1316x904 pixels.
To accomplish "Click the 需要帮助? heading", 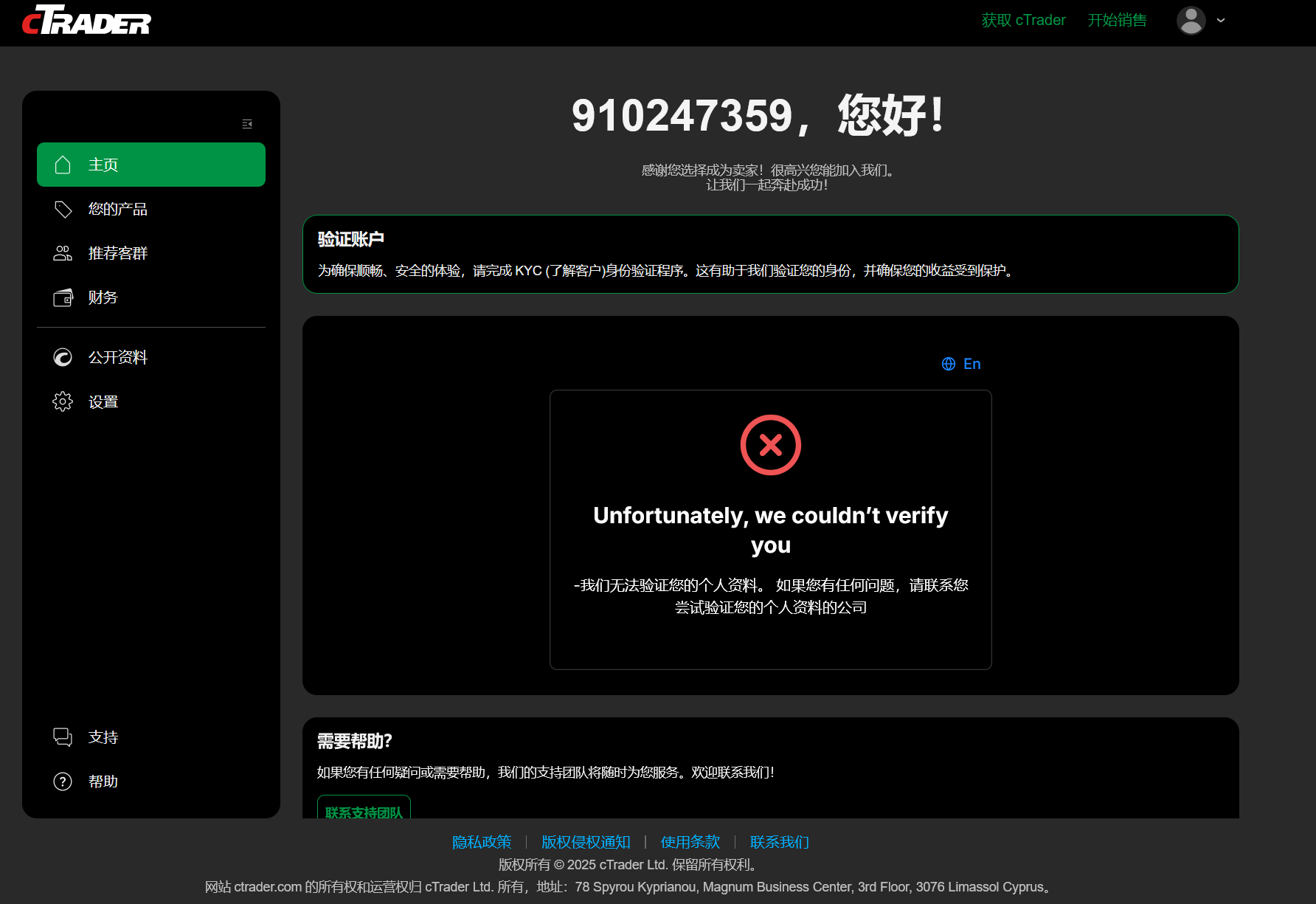I will click(x=355, y=741).
